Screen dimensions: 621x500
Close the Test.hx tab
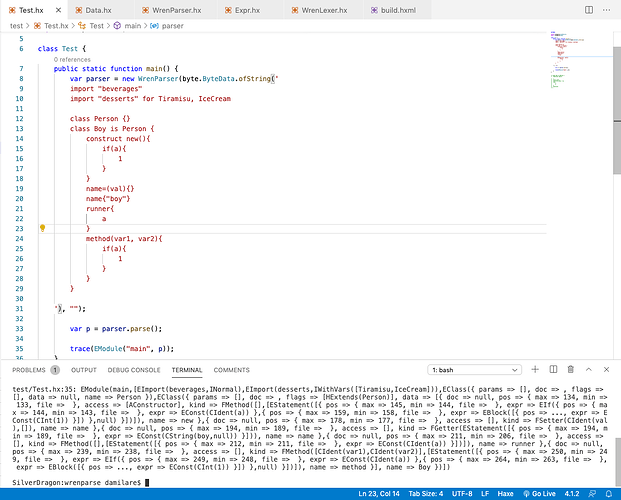59,9
